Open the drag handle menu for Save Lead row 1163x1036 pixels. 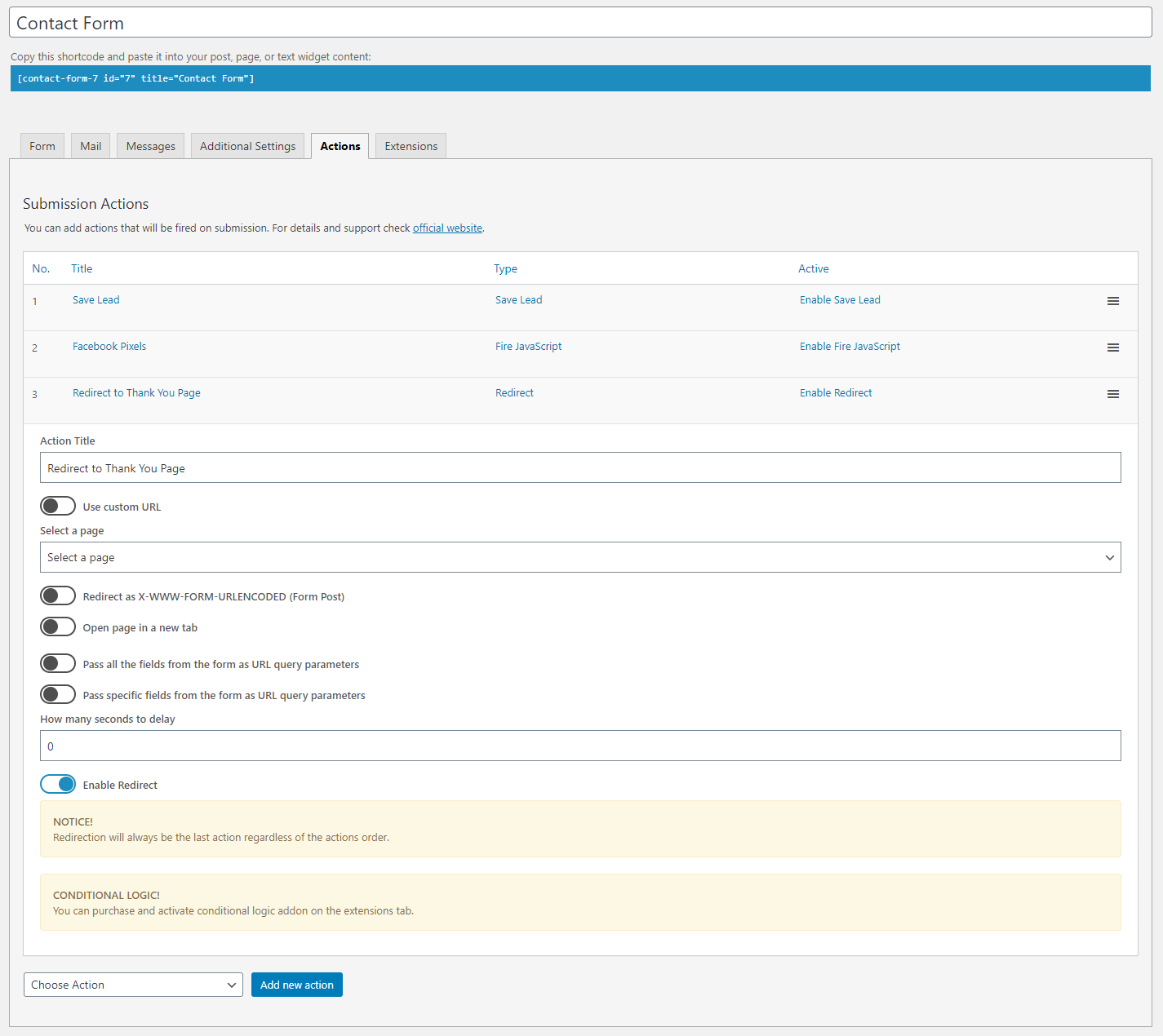click(1112, 301)
